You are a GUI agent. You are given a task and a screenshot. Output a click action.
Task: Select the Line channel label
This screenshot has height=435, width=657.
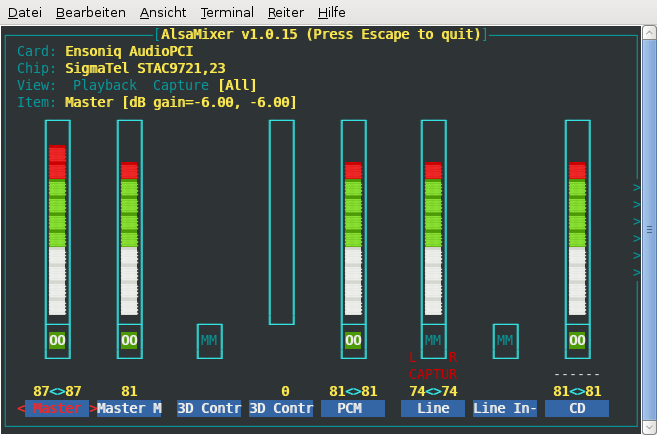(x=433, y=408)
